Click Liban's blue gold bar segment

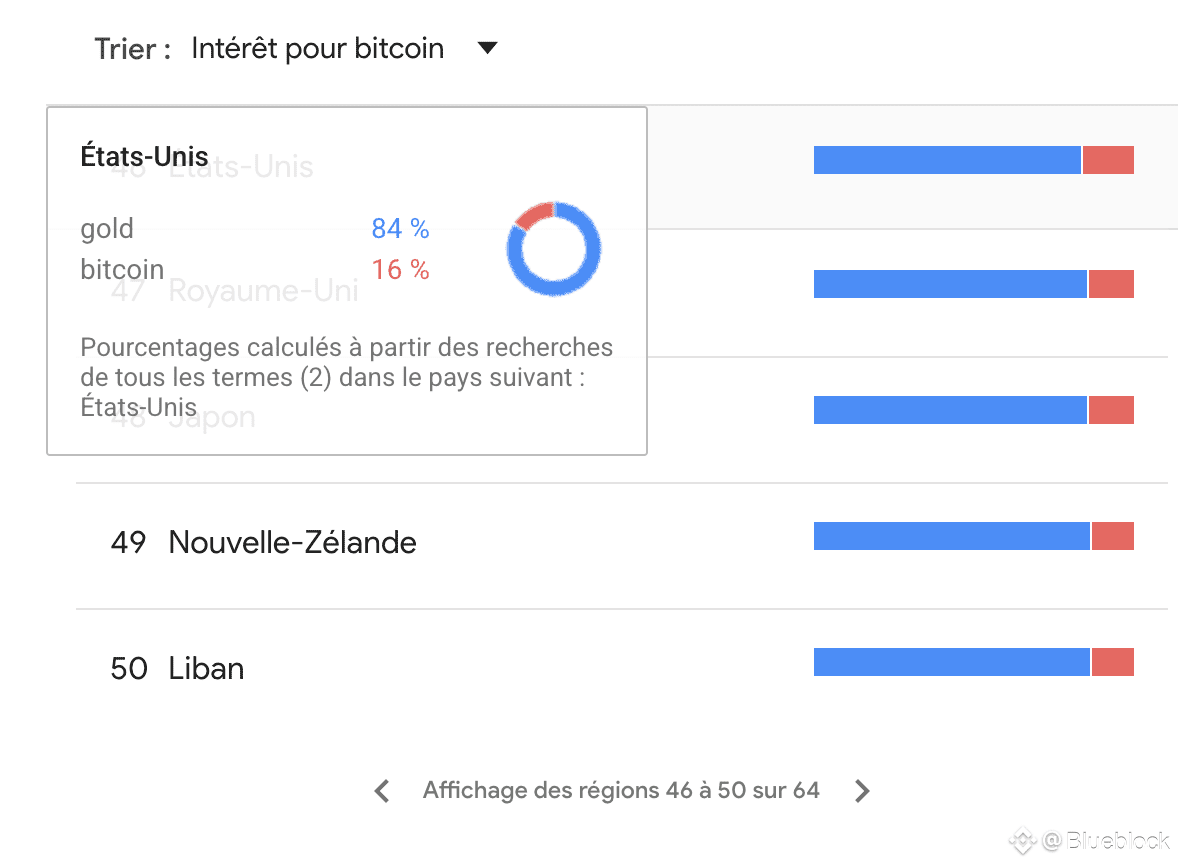[x=950, y=662]
